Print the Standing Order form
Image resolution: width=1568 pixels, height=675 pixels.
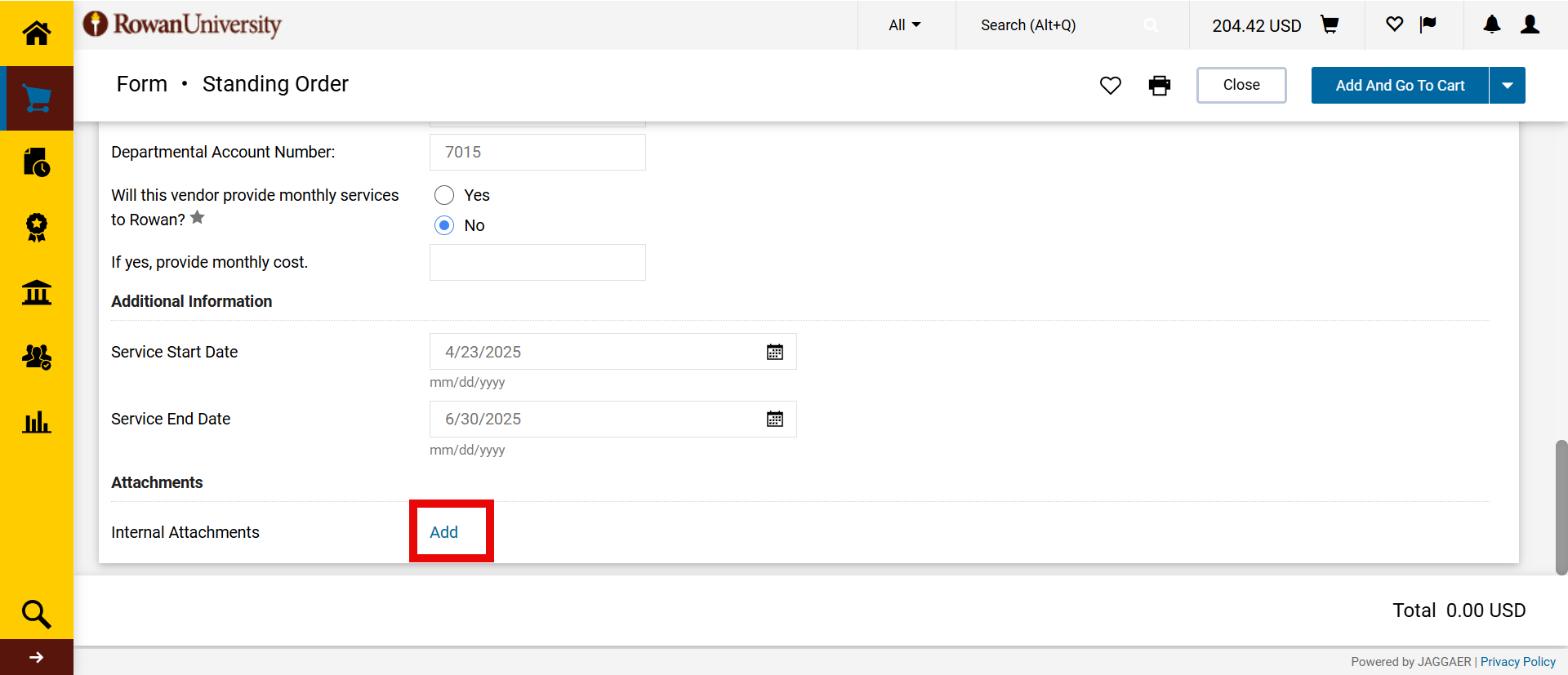1159,86
